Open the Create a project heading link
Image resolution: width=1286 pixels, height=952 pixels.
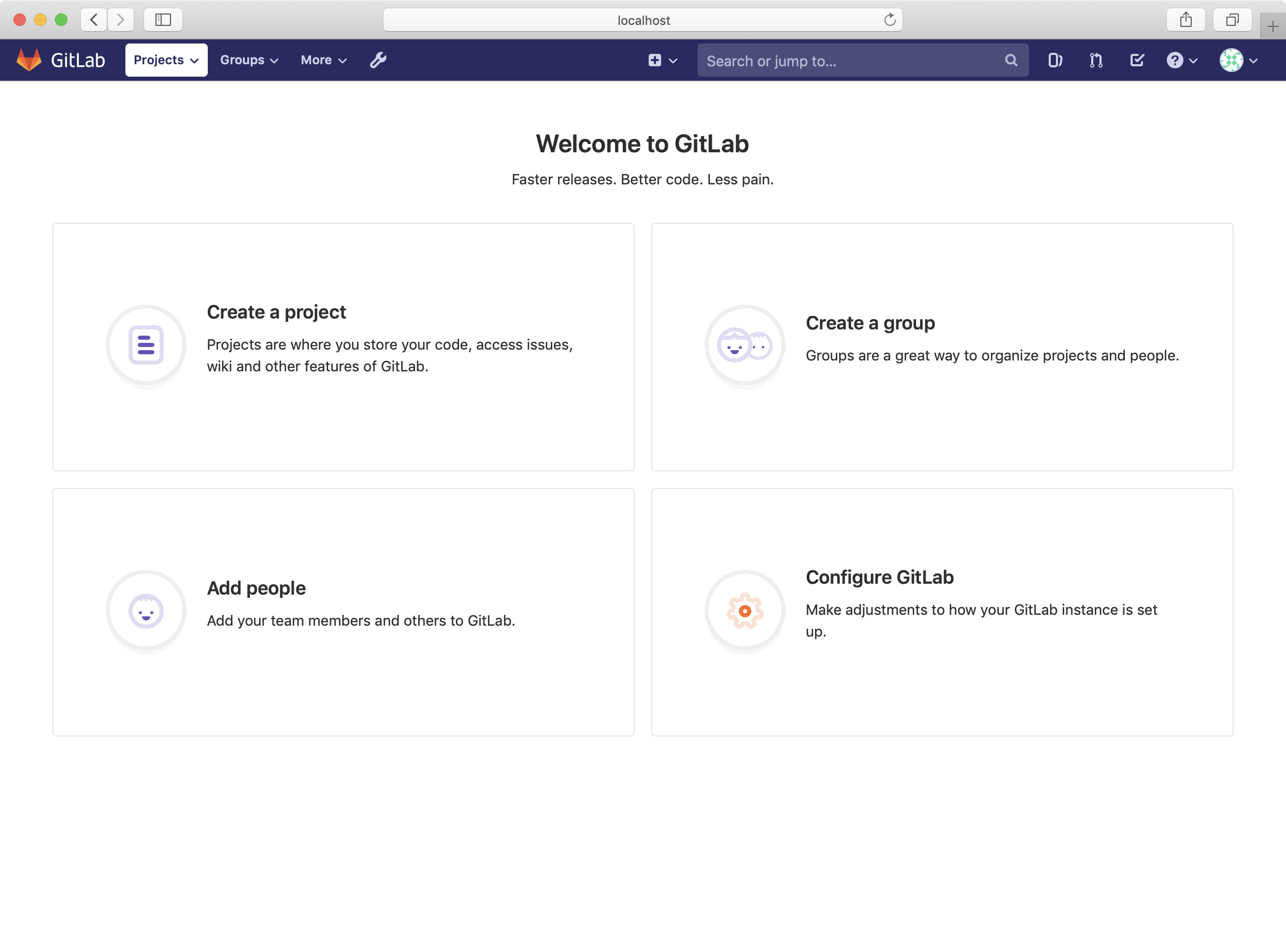coord(276,312)
